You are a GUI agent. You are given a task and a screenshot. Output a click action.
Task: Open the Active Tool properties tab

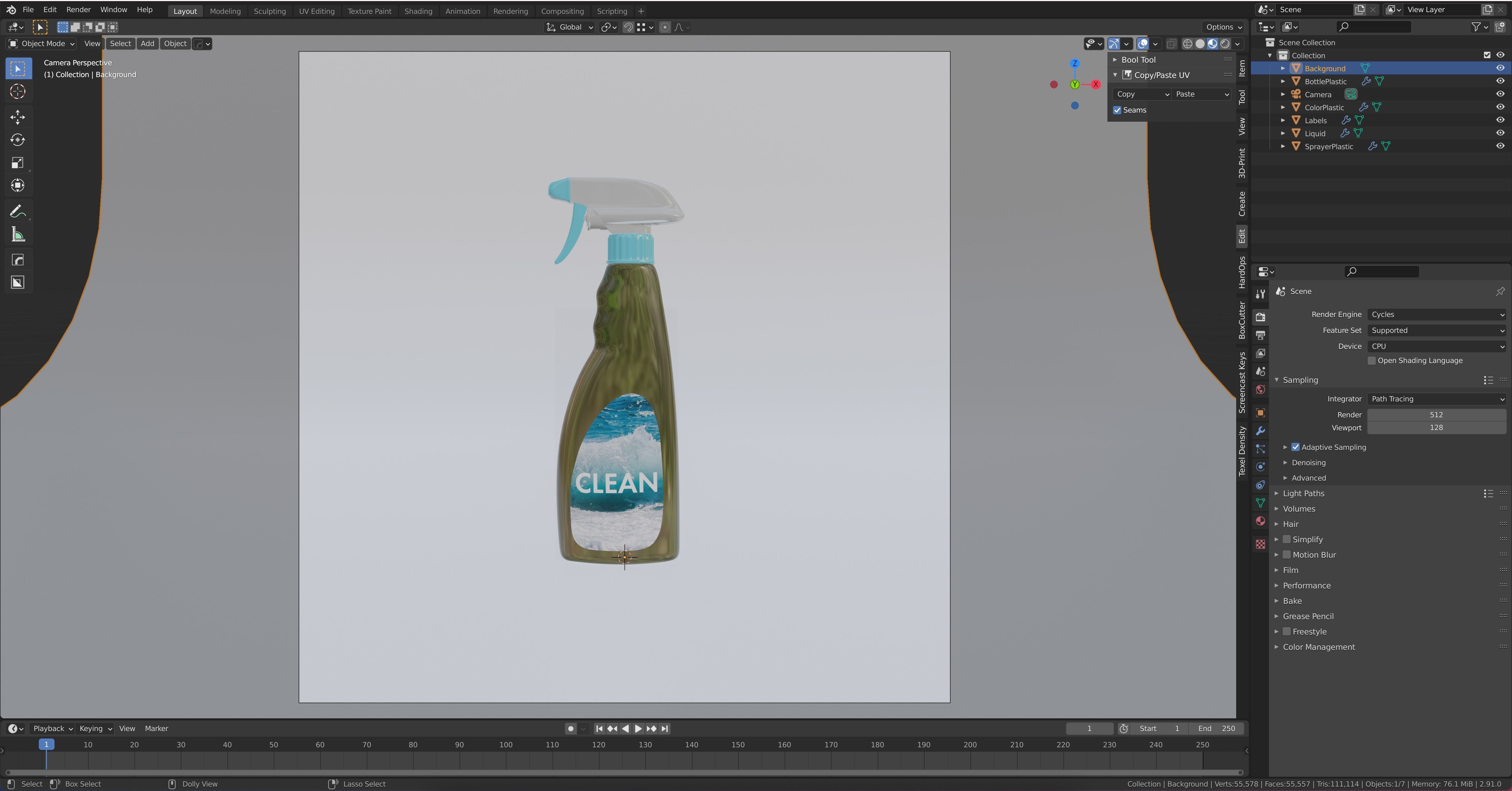[x=1260, y=294]
